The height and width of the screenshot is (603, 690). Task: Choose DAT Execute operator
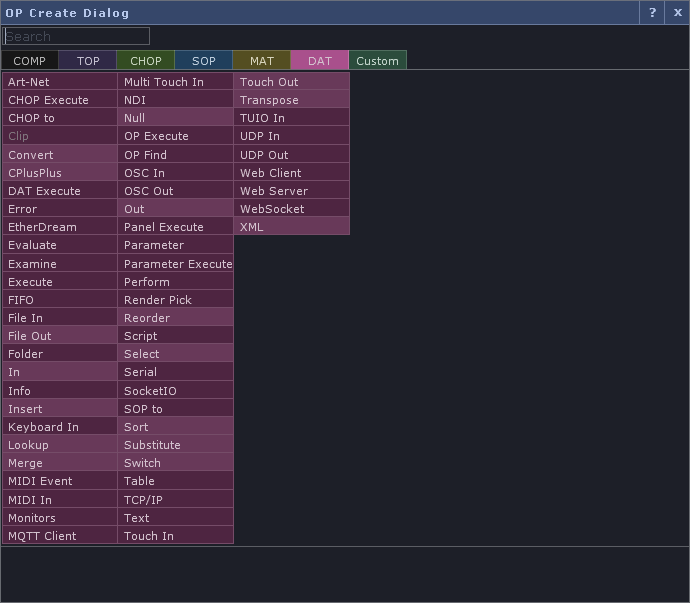(60, 191)
